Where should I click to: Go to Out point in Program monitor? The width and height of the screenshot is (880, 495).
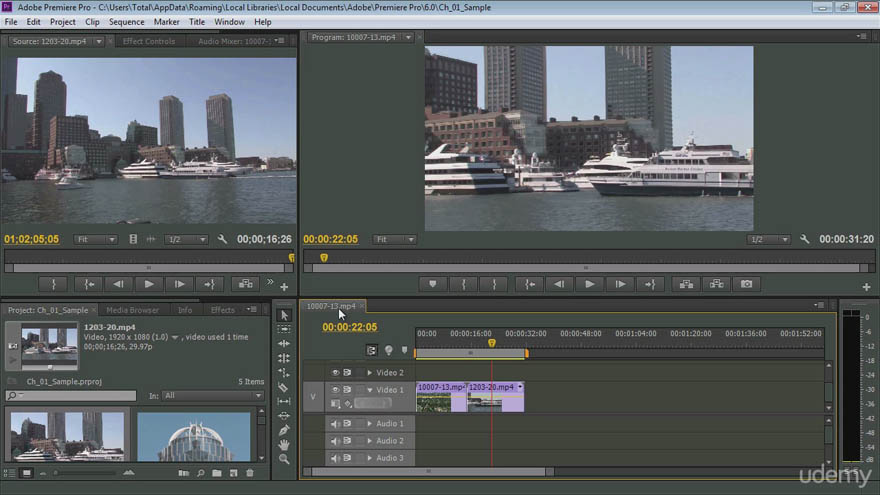650,284
